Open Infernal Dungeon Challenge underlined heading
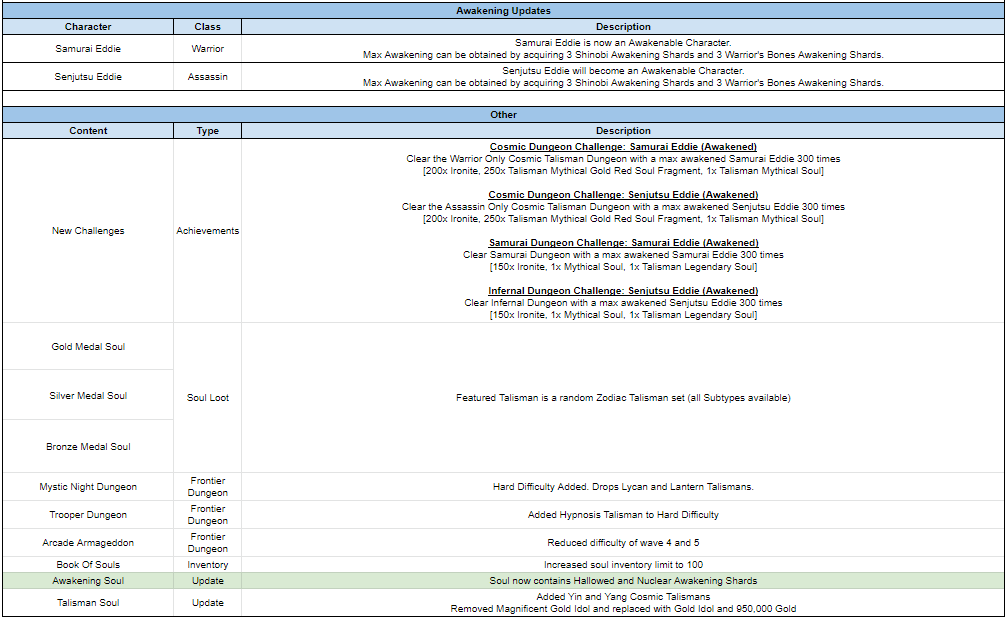Screen dimensions: 1007x619 623,291
